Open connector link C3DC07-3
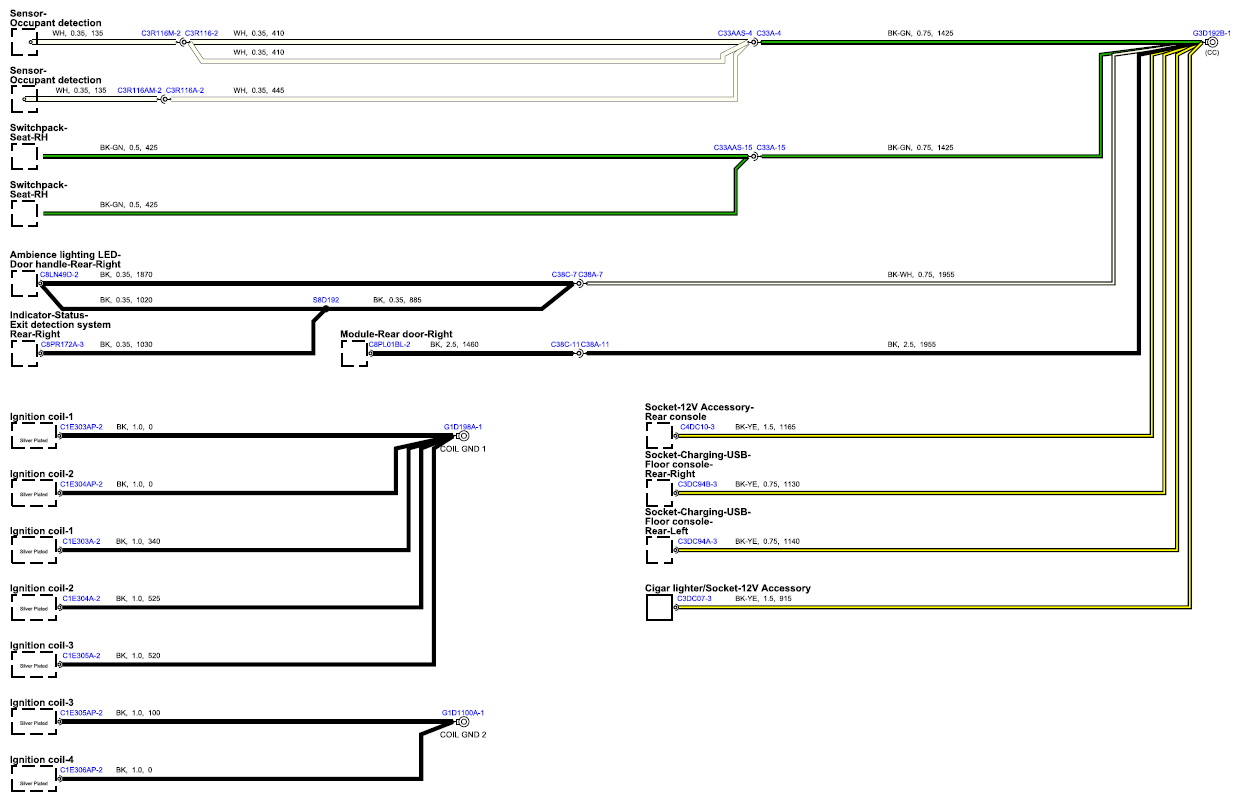1239x801 pixels. pyautogui.click(x=694, y=598)
